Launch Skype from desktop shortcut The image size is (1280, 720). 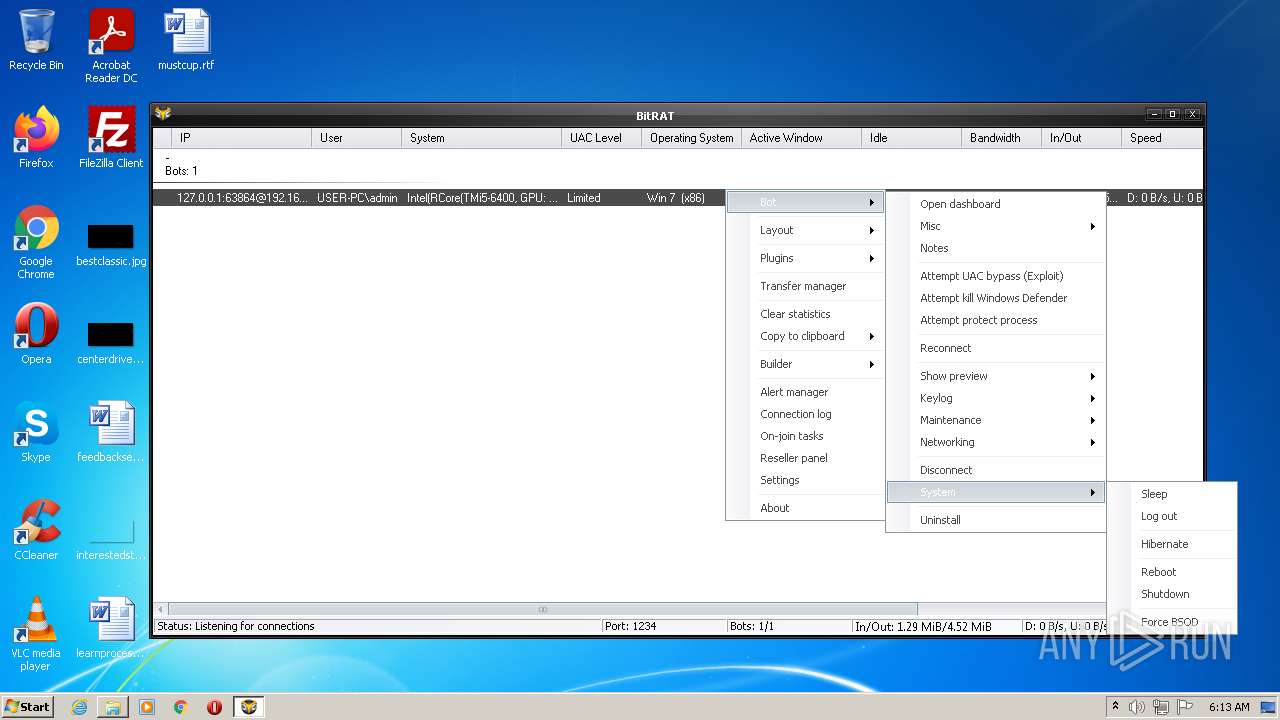point(36,432)
